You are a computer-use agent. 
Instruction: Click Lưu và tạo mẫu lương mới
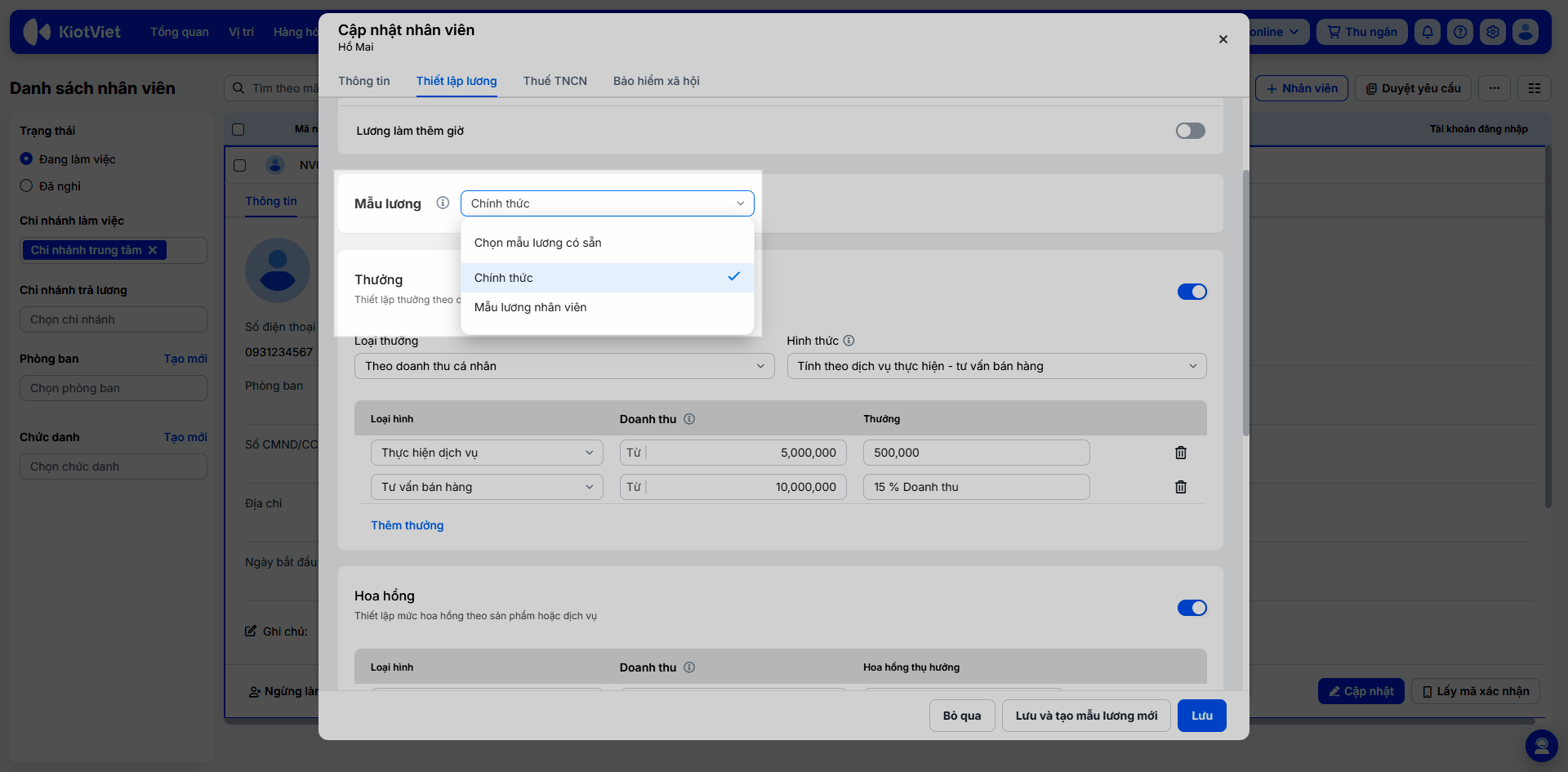[x=1086, y=716]
